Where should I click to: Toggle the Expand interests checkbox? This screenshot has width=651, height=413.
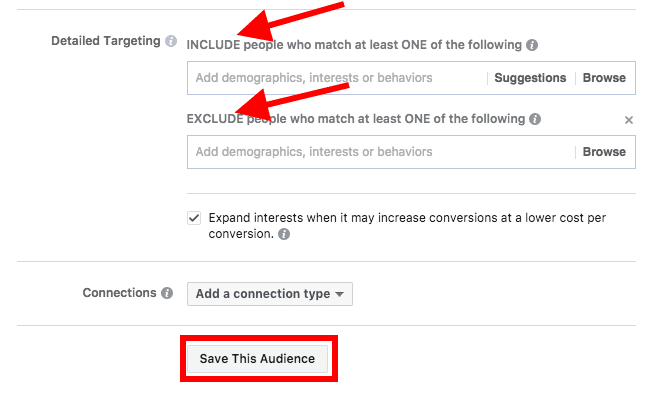(194, 217)
